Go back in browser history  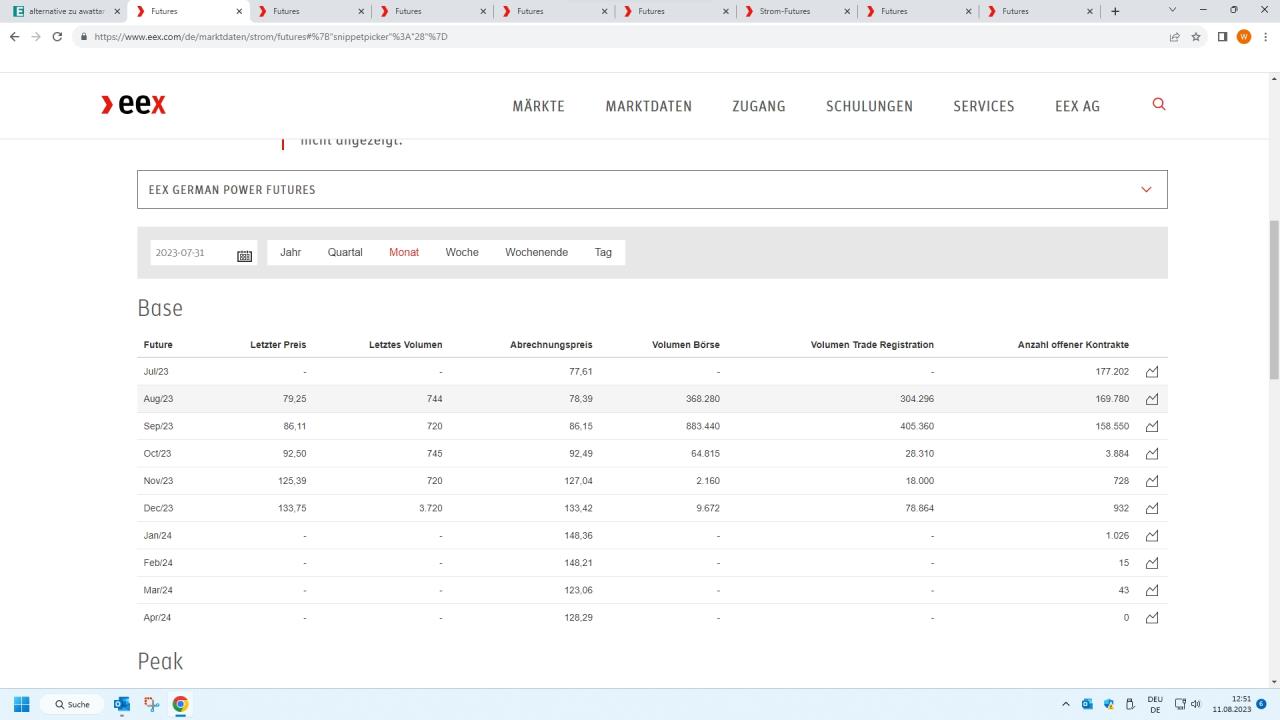(14, 36)
